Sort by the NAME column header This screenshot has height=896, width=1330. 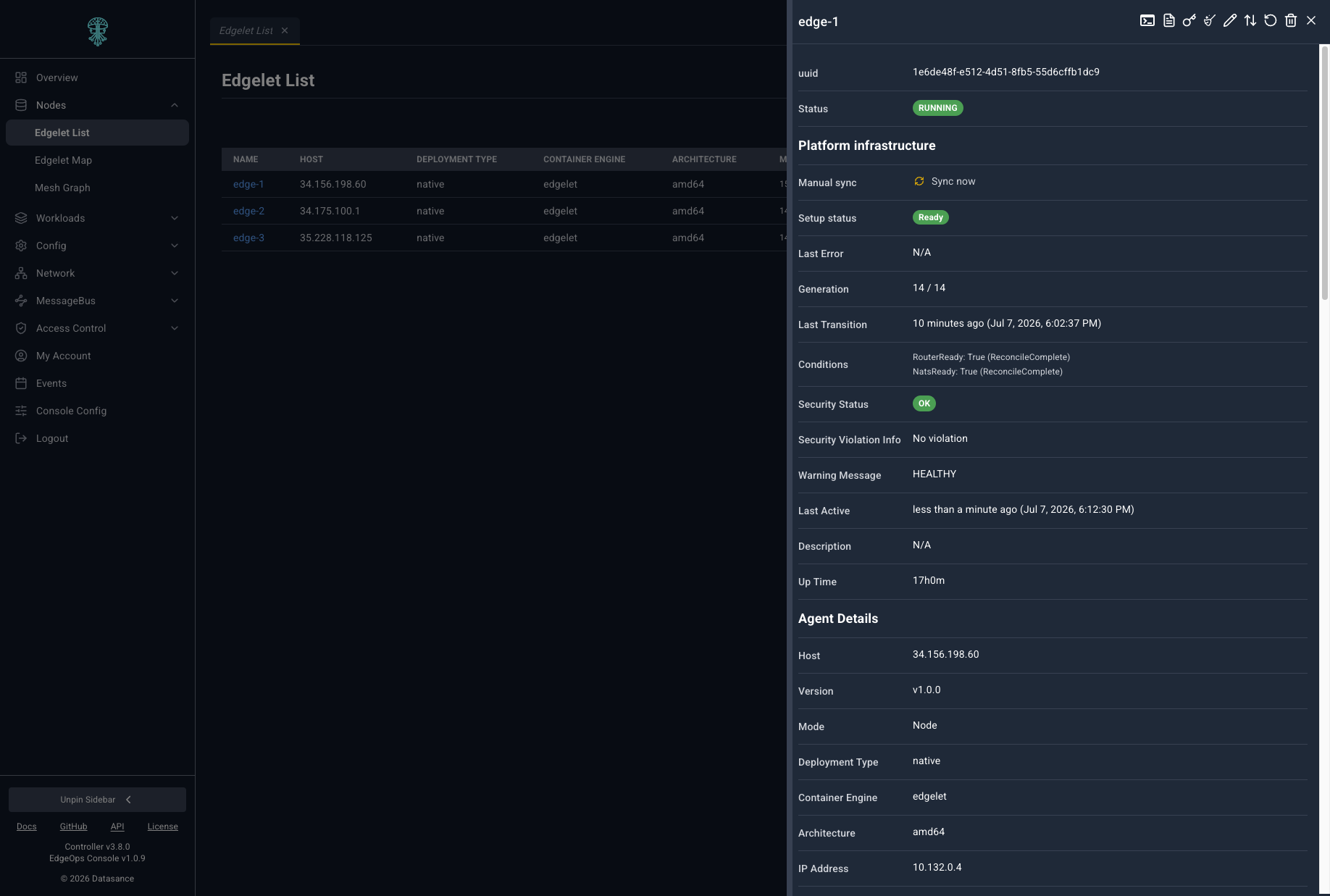coord(246,159)
